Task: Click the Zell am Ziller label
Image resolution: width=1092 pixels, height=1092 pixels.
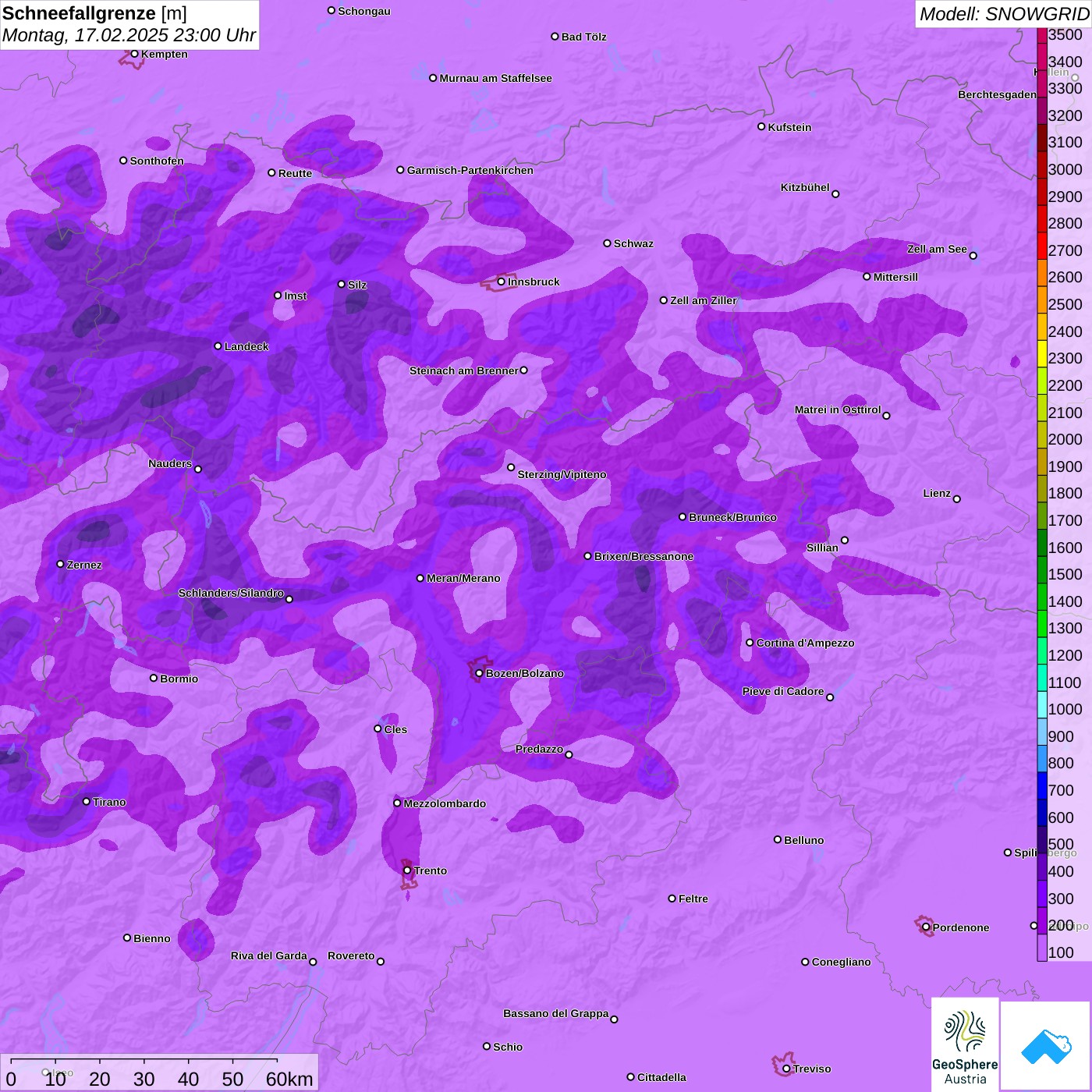Action: (x=704, y=300)
